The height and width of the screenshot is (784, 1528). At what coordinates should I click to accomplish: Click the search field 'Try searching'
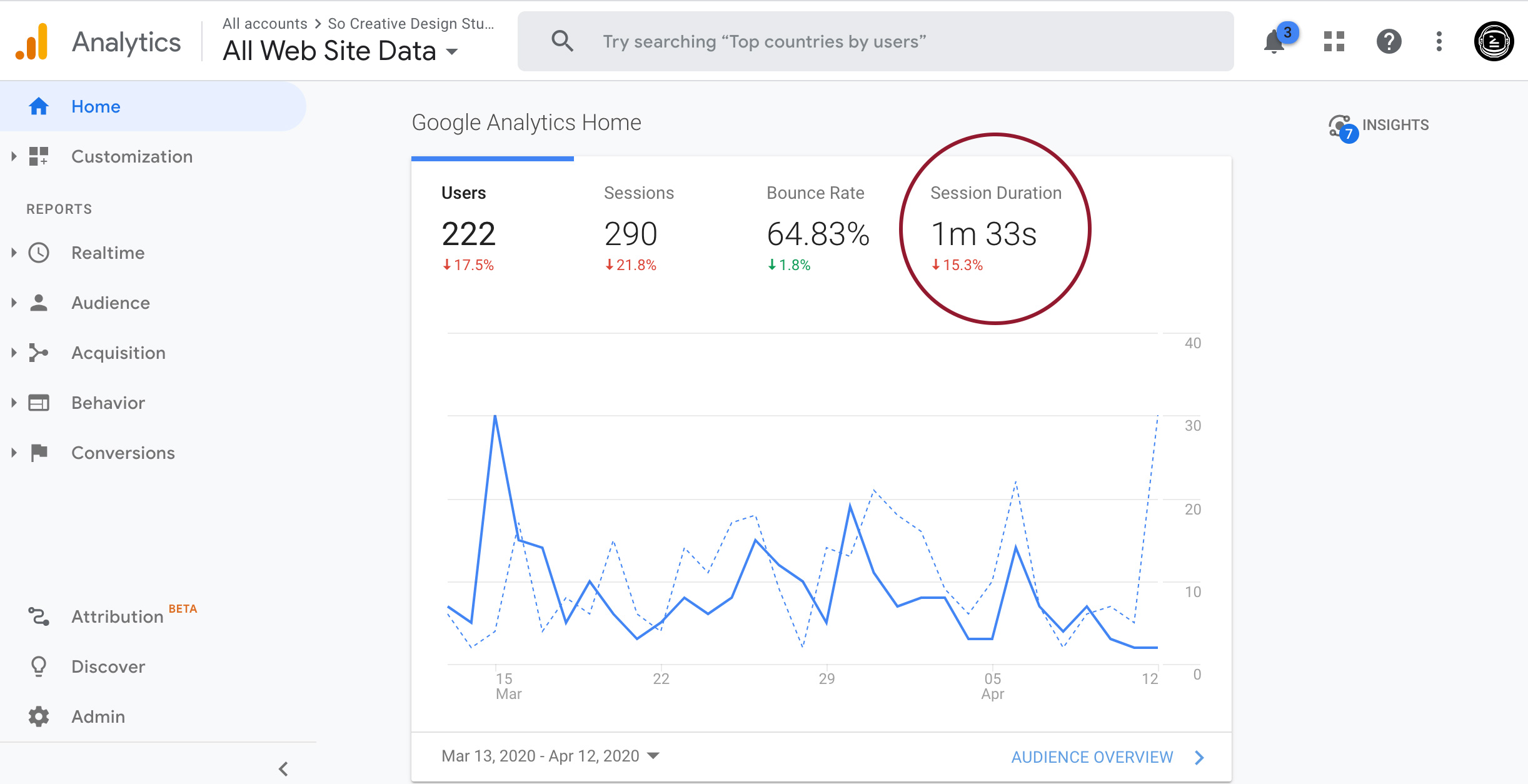[875, 41]
